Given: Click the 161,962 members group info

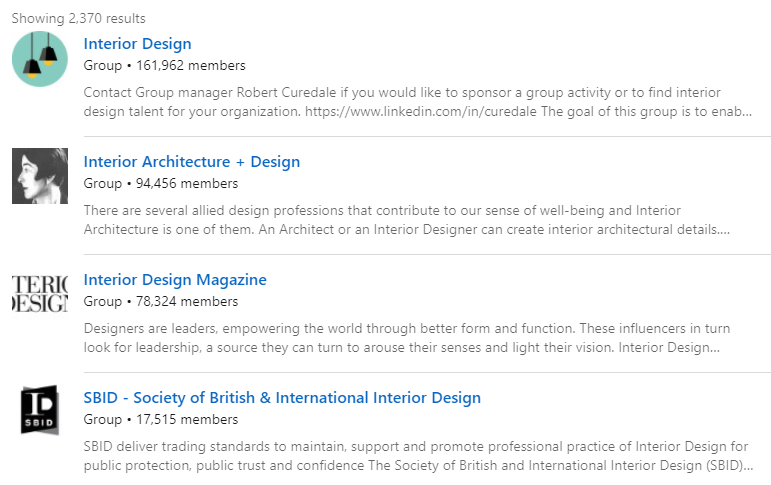Looking at the screenshot, I should pyautogui.click(x=164, y=65).
